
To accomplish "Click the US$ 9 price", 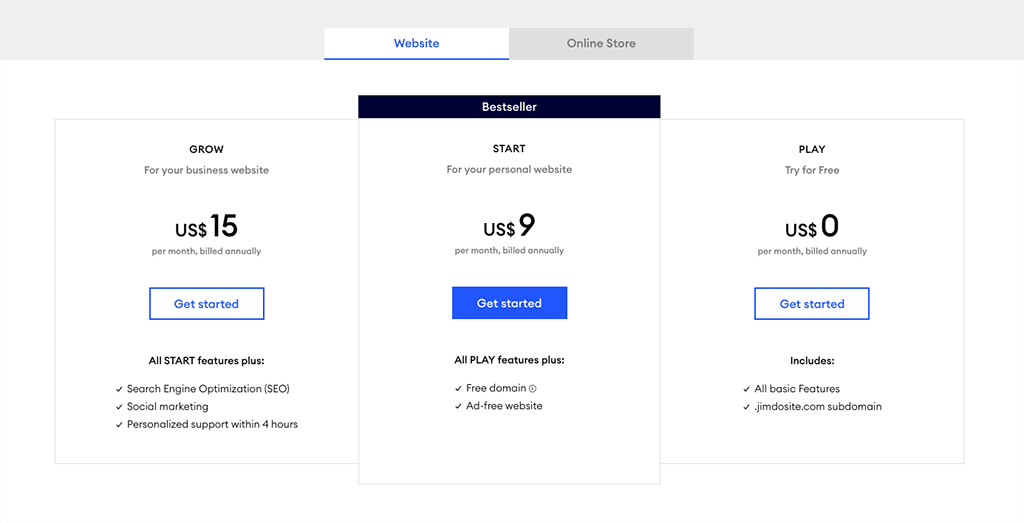I will pos(509,226).
